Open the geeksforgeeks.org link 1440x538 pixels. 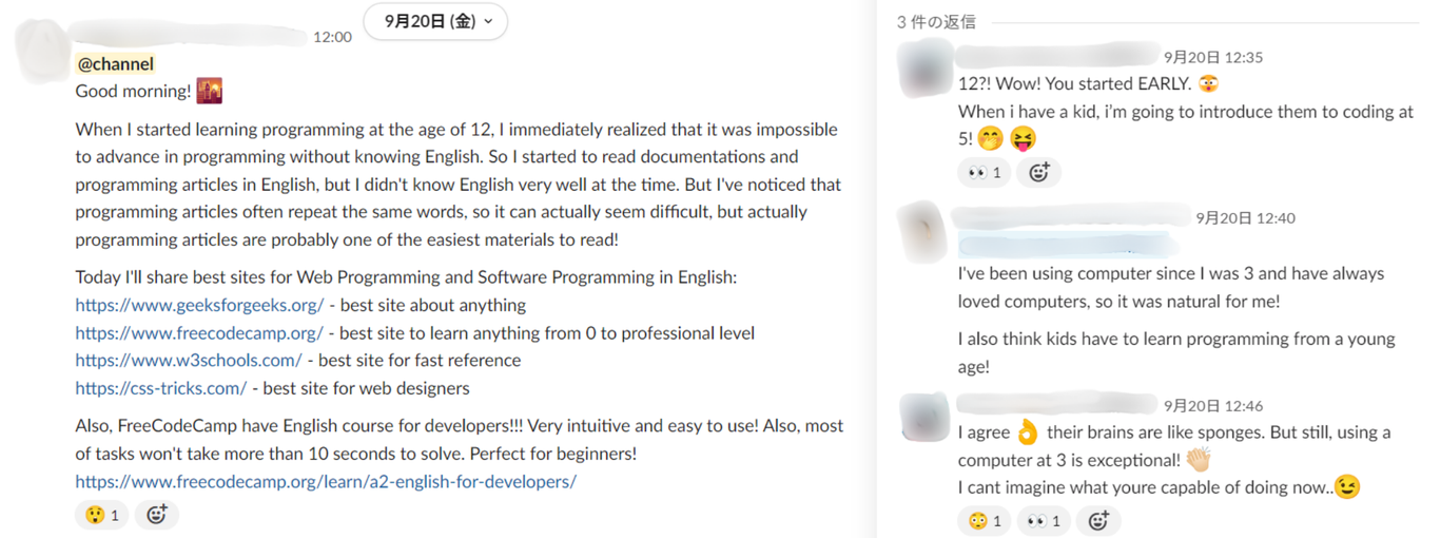[199, 305]
